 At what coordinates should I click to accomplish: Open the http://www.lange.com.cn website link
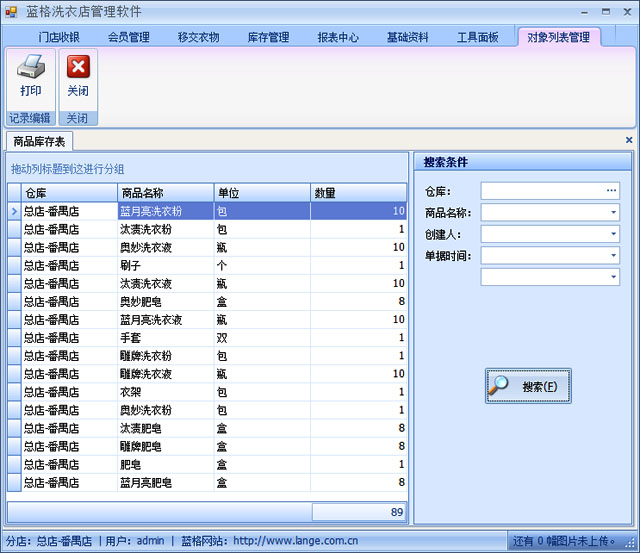click(x=296, y=541)
